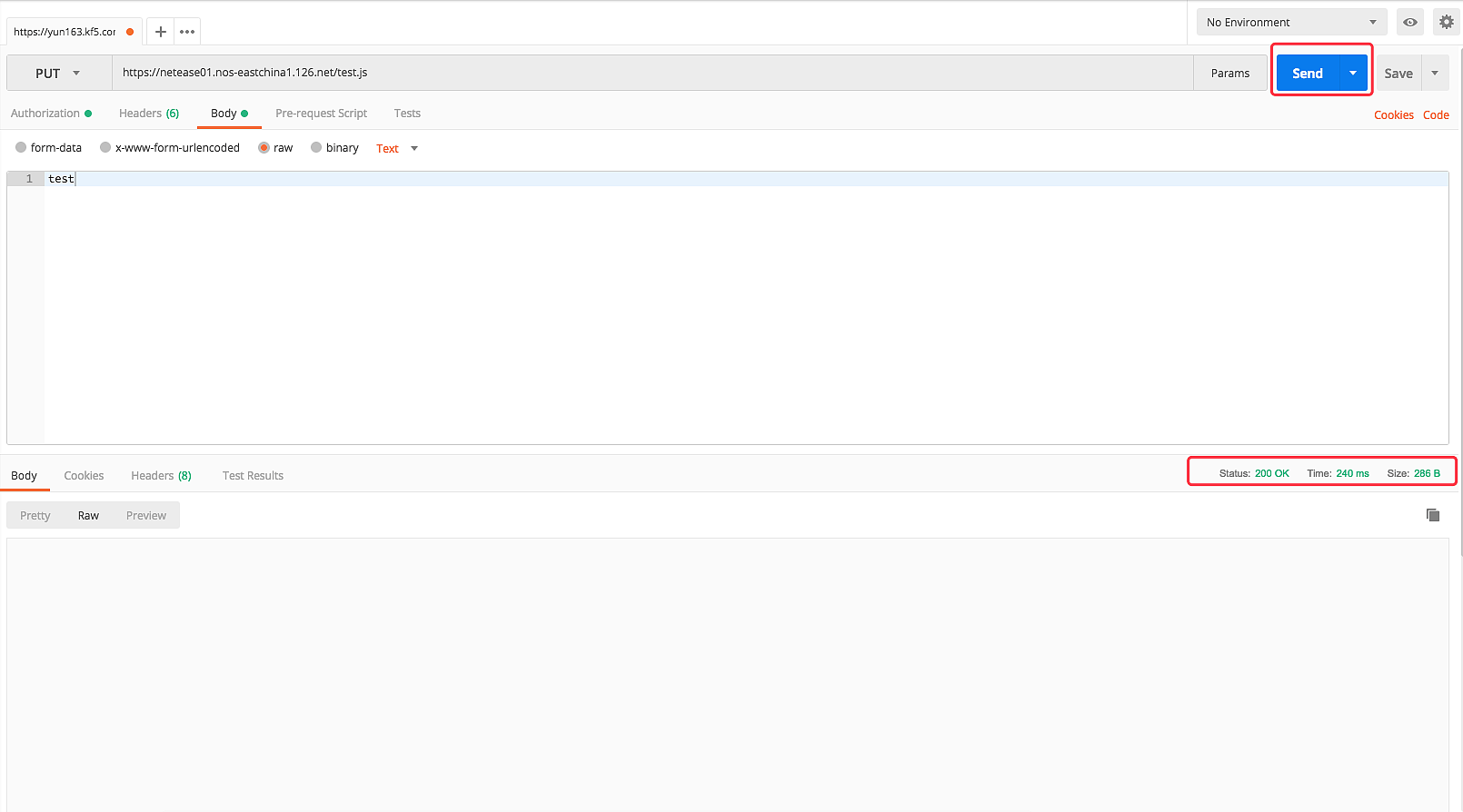Expand the PUT method dropdown
1463x812 pixels.
pos(59,74)
